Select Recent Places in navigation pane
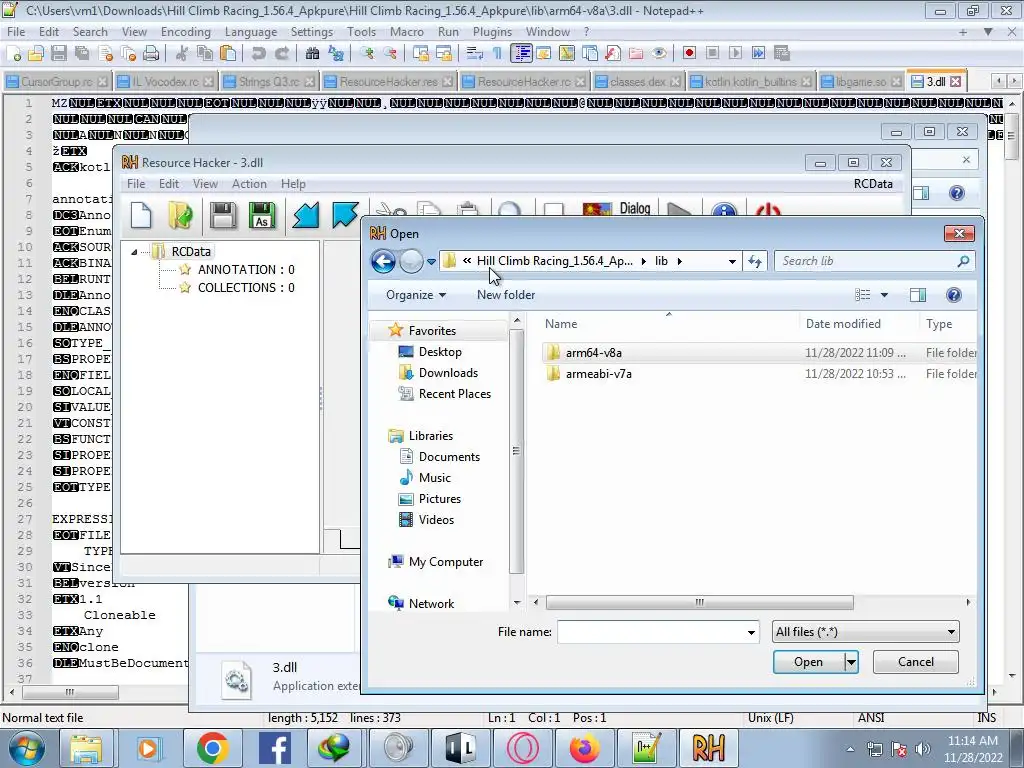Viewport: 1024px width, 768px height. click(x=455, y=394)
